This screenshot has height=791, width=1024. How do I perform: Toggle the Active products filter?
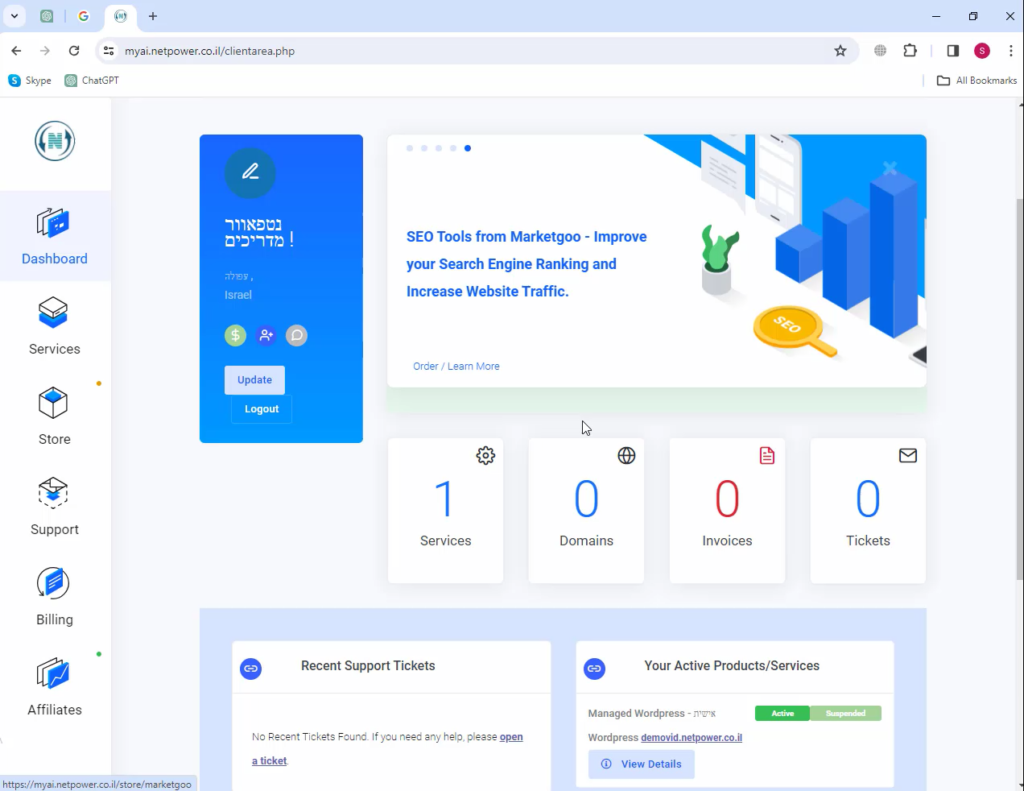pos(781,713)
